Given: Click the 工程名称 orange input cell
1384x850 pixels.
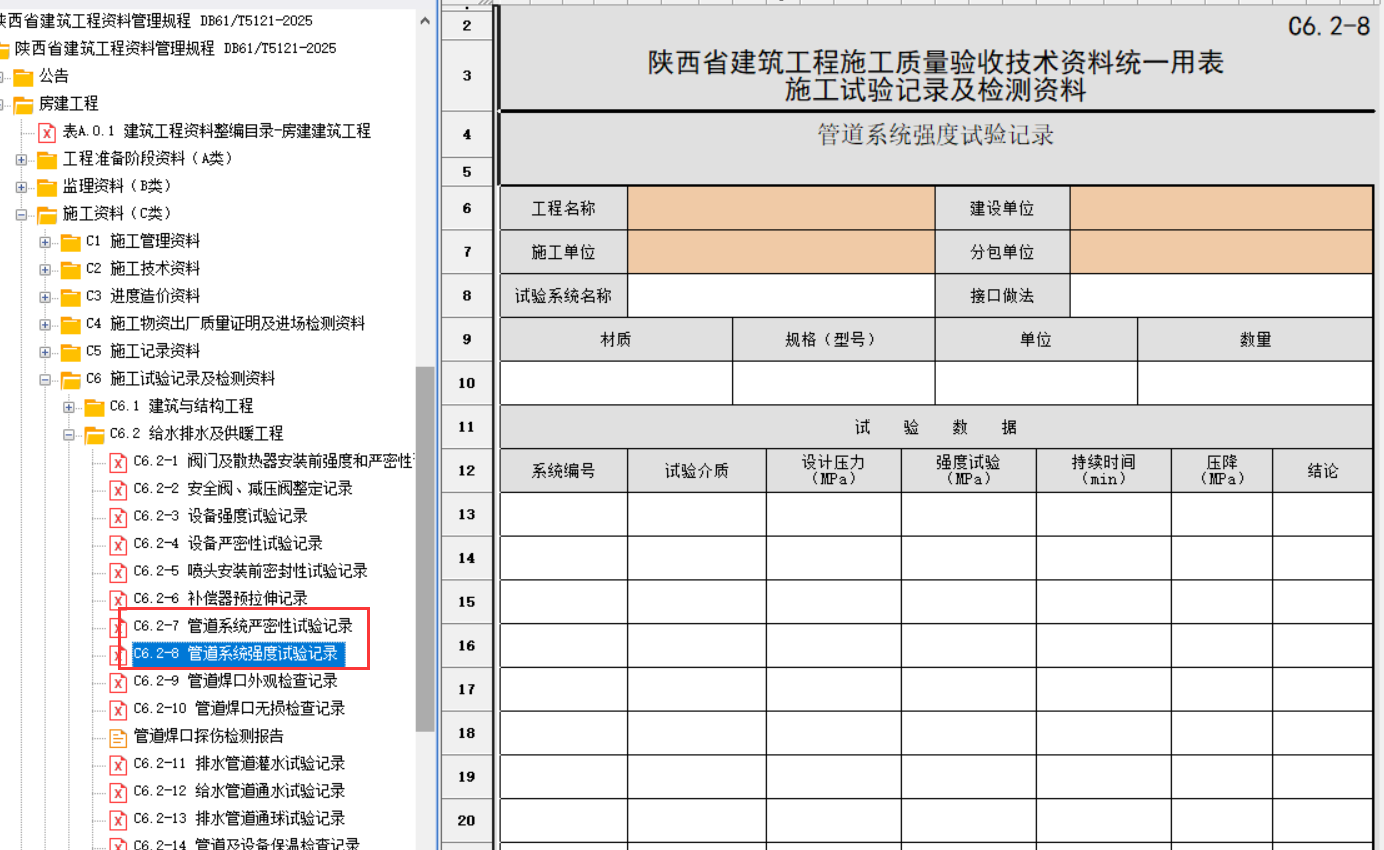Looking at the screenshot, I should (781, 208).
